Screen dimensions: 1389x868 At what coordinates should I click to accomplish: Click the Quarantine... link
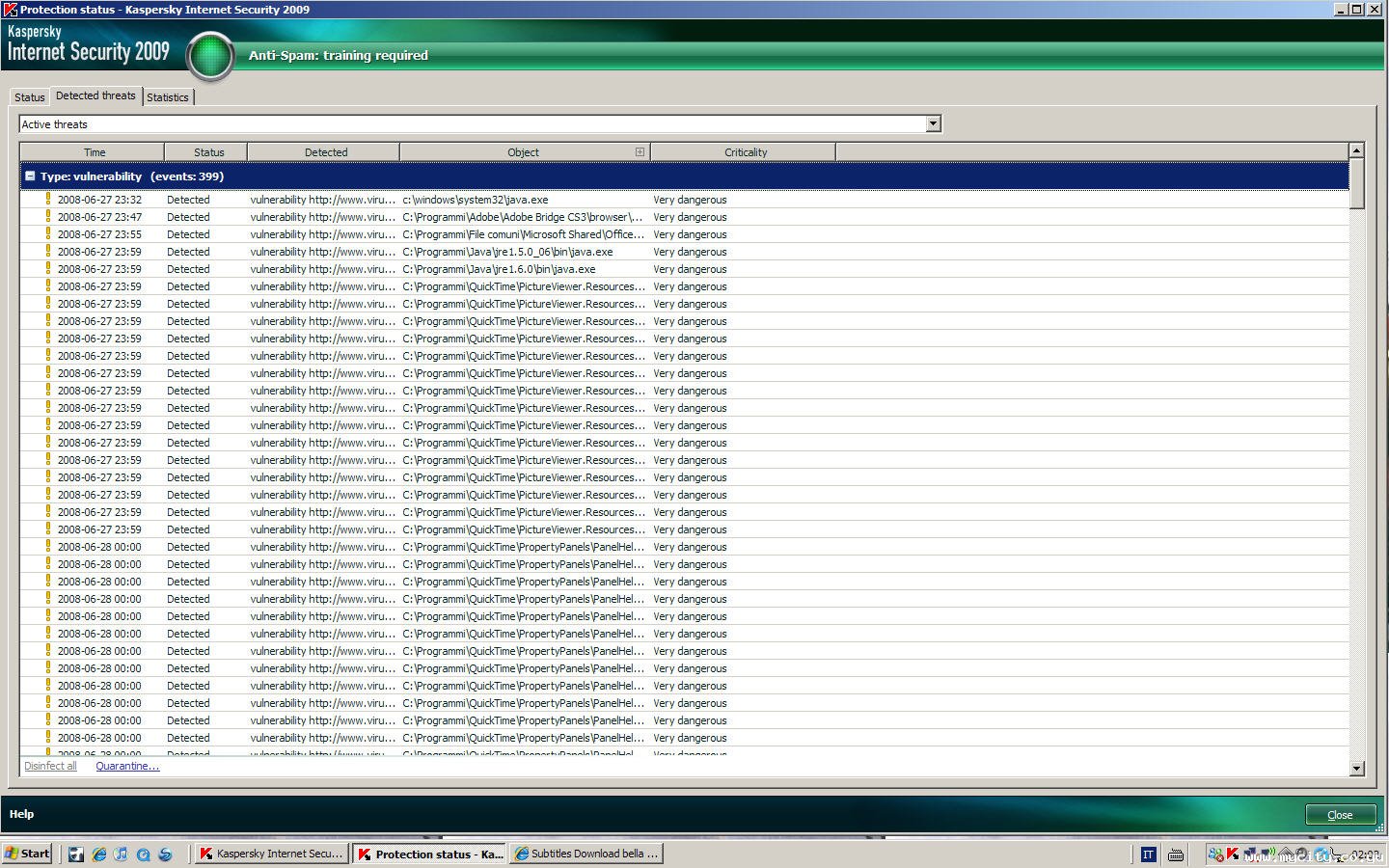[127, 766]
